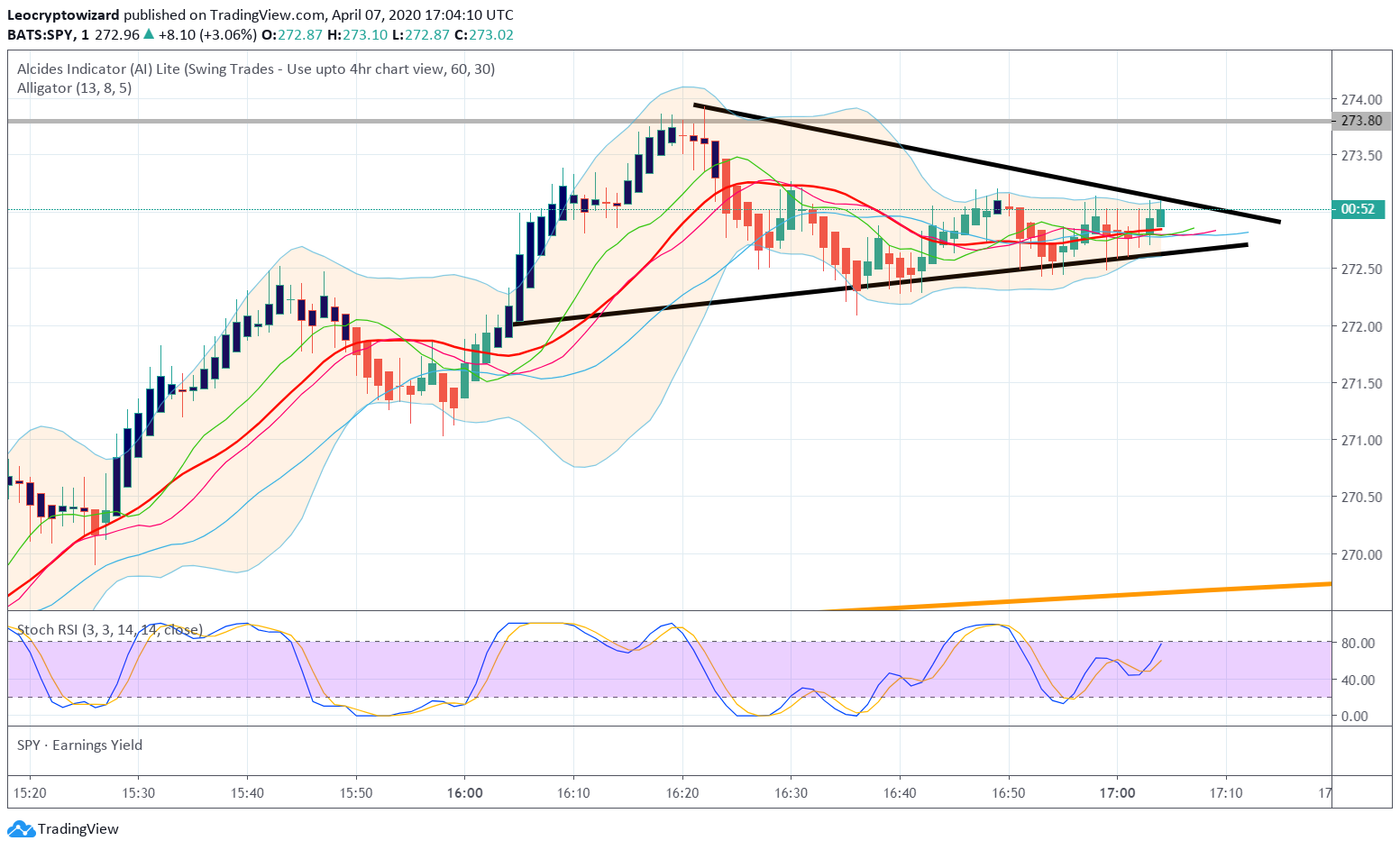The width and height of the screenshot is (1400, 850).
Task: Click the 271.50 price axis label
Action: pos(1361,383)
